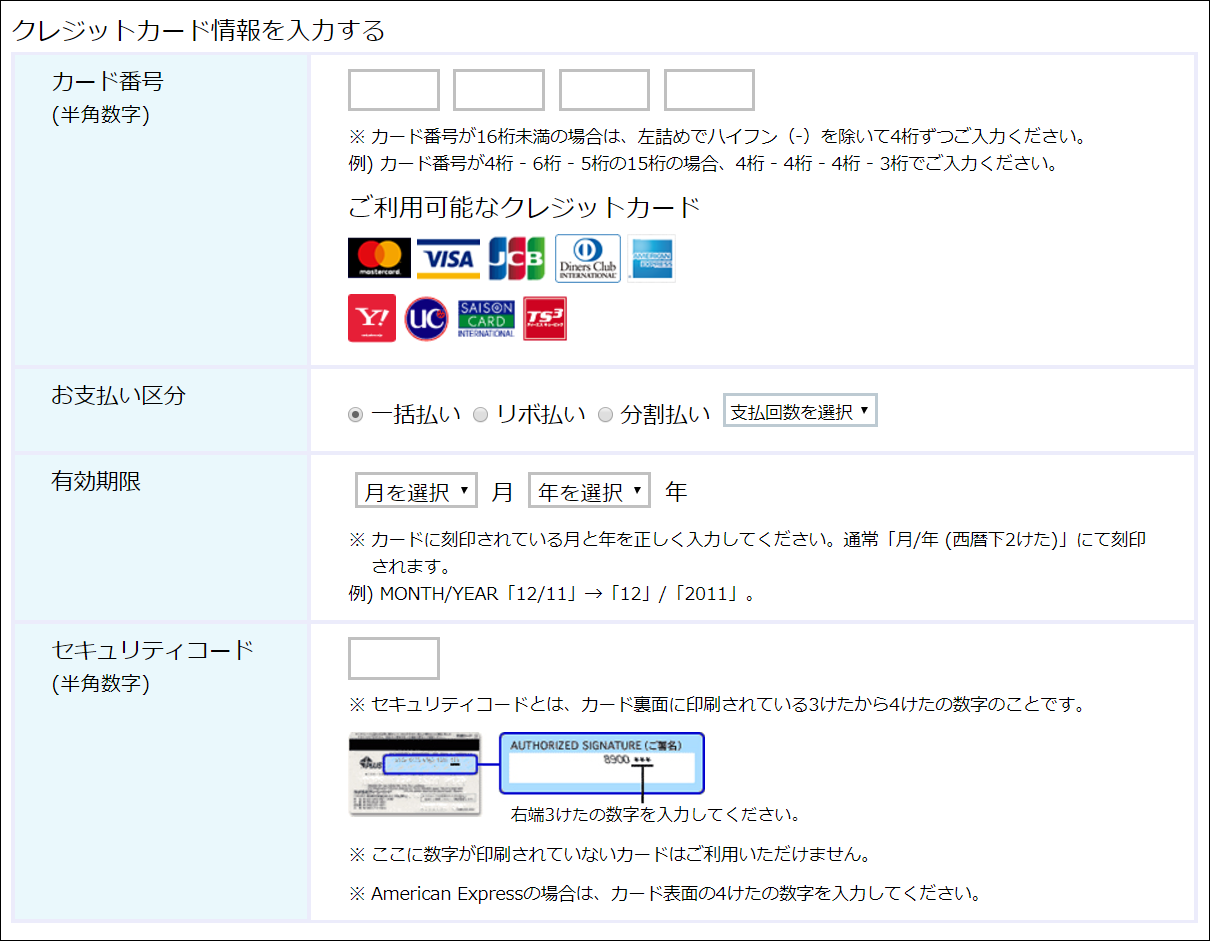The image size is (1210, 941).
Task: Select the 一括払い radio button
Action: (356, 415)
